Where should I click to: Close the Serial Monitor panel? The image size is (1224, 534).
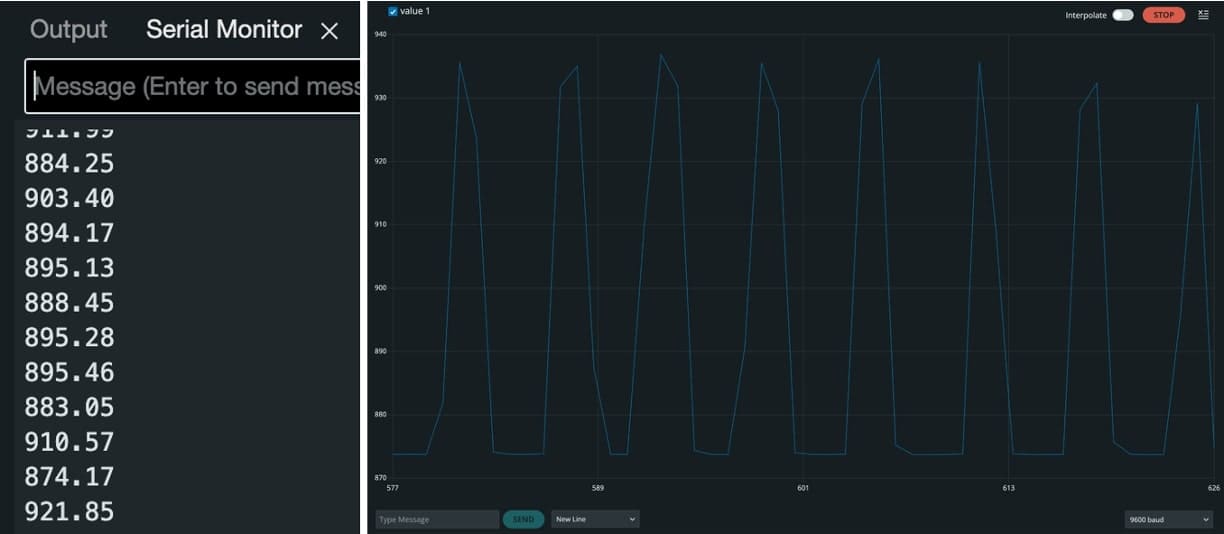(329, 31)
